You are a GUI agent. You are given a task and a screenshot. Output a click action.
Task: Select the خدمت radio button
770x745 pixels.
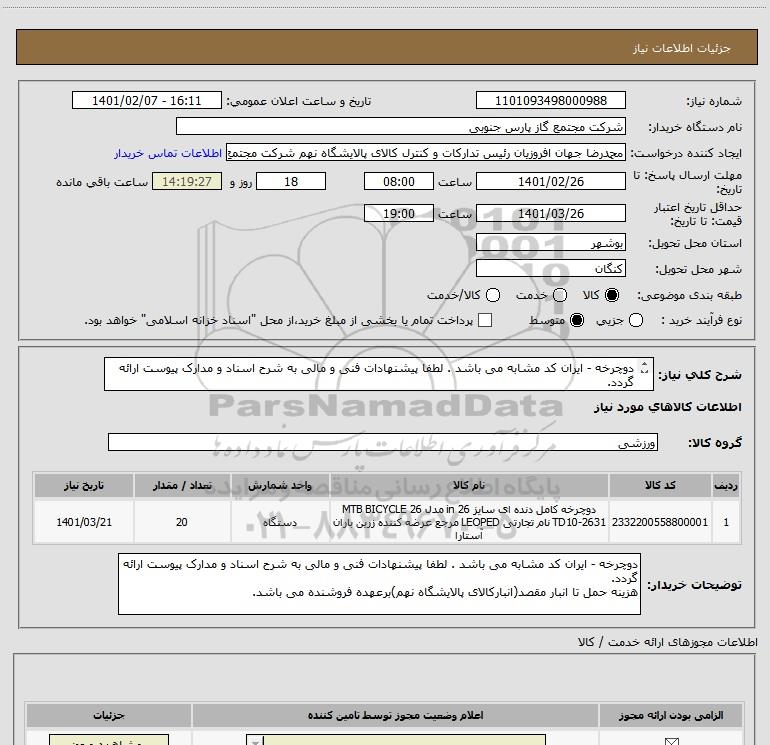560,295
